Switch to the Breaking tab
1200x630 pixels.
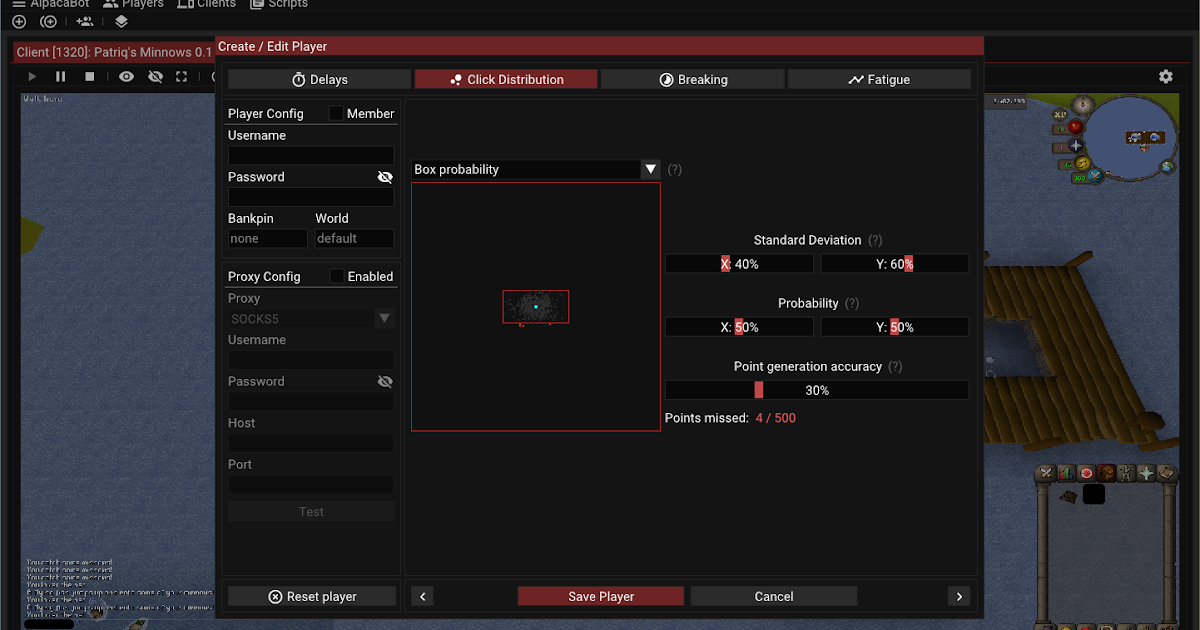(x=693, y=78)
